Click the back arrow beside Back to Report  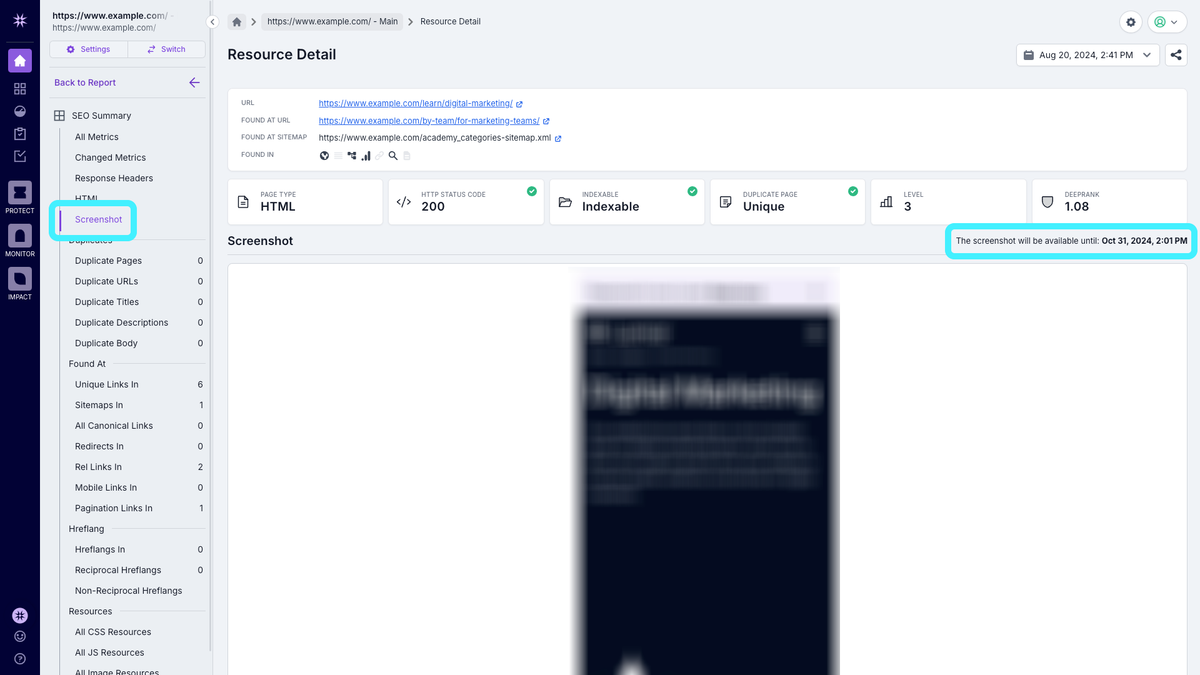pyautogui.click(x=194, y=83)
